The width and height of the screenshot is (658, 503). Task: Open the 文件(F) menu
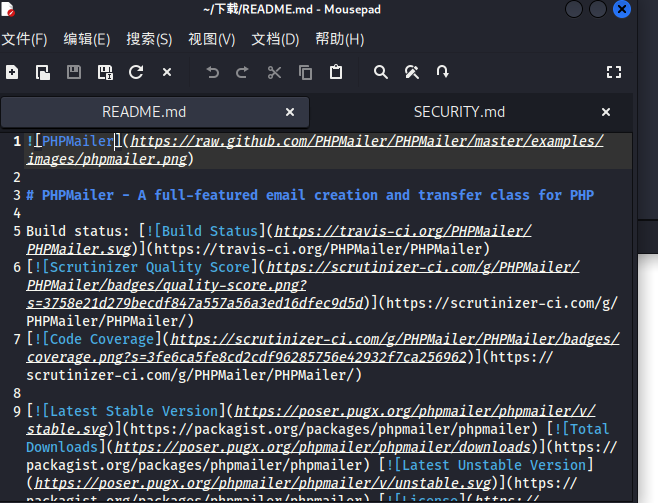pos(24,39)
